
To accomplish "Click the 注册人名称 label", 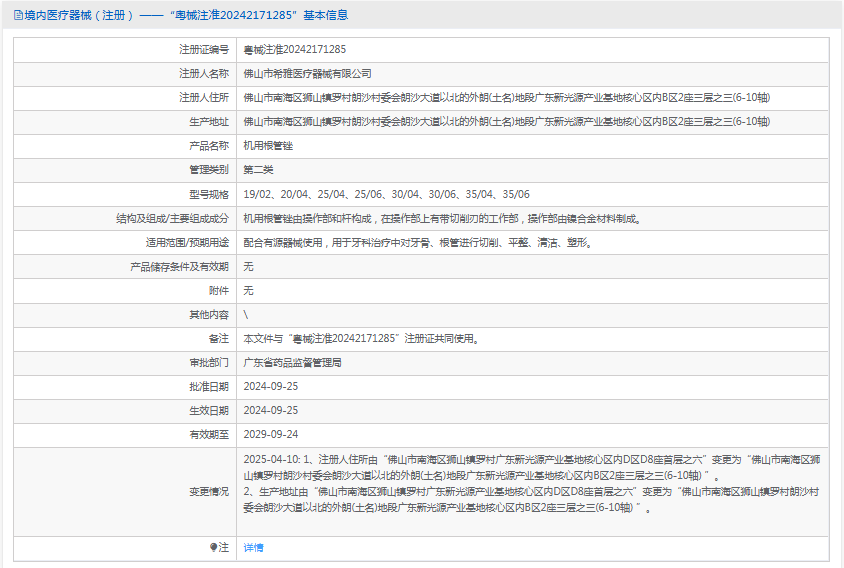I will [204, 74].
